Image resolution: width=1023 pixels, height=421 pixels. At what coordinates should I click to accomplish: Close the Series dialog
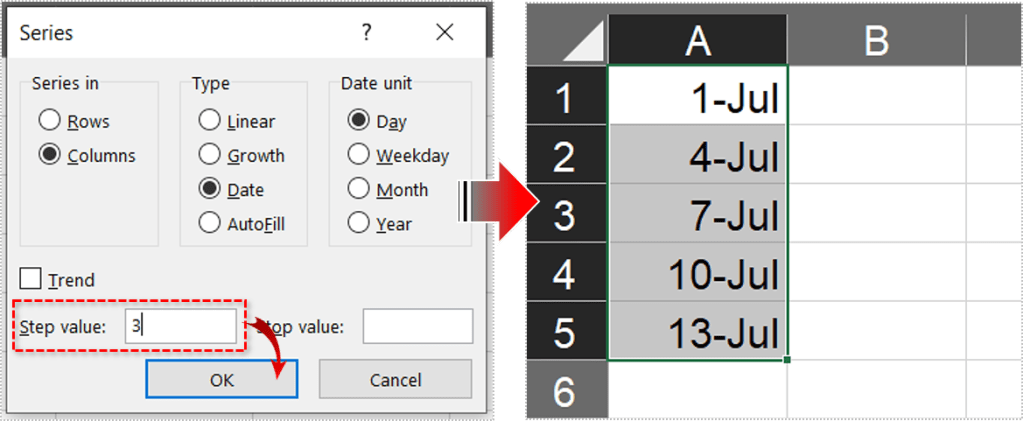pyautogui.click(x=444, y=33)
